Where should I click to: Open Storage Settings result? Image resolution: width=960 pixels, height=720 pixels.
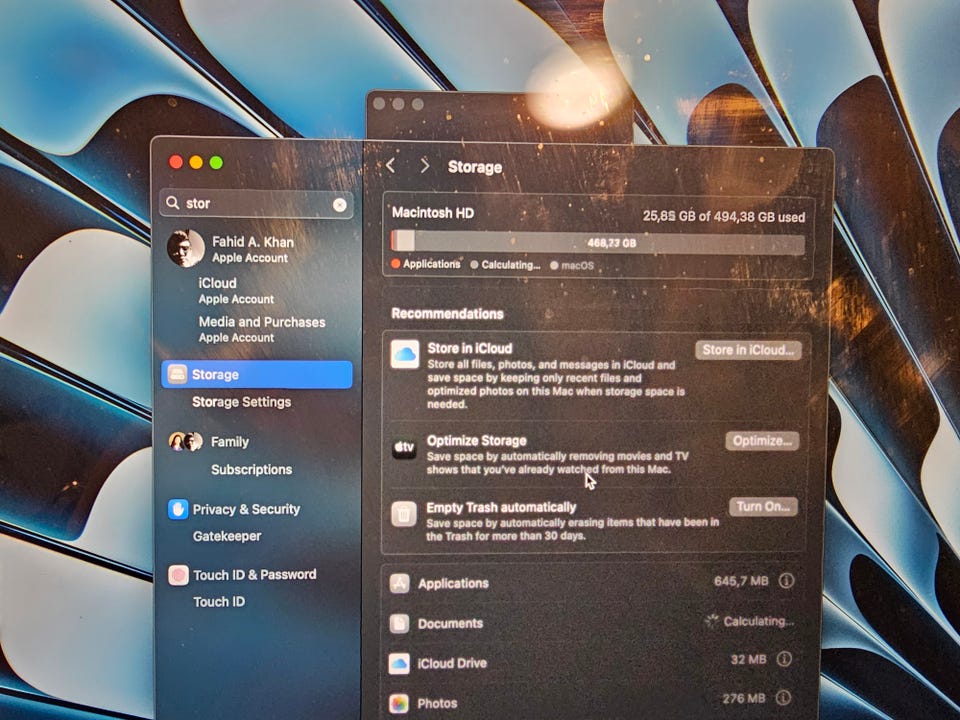(x=242, y=402)
